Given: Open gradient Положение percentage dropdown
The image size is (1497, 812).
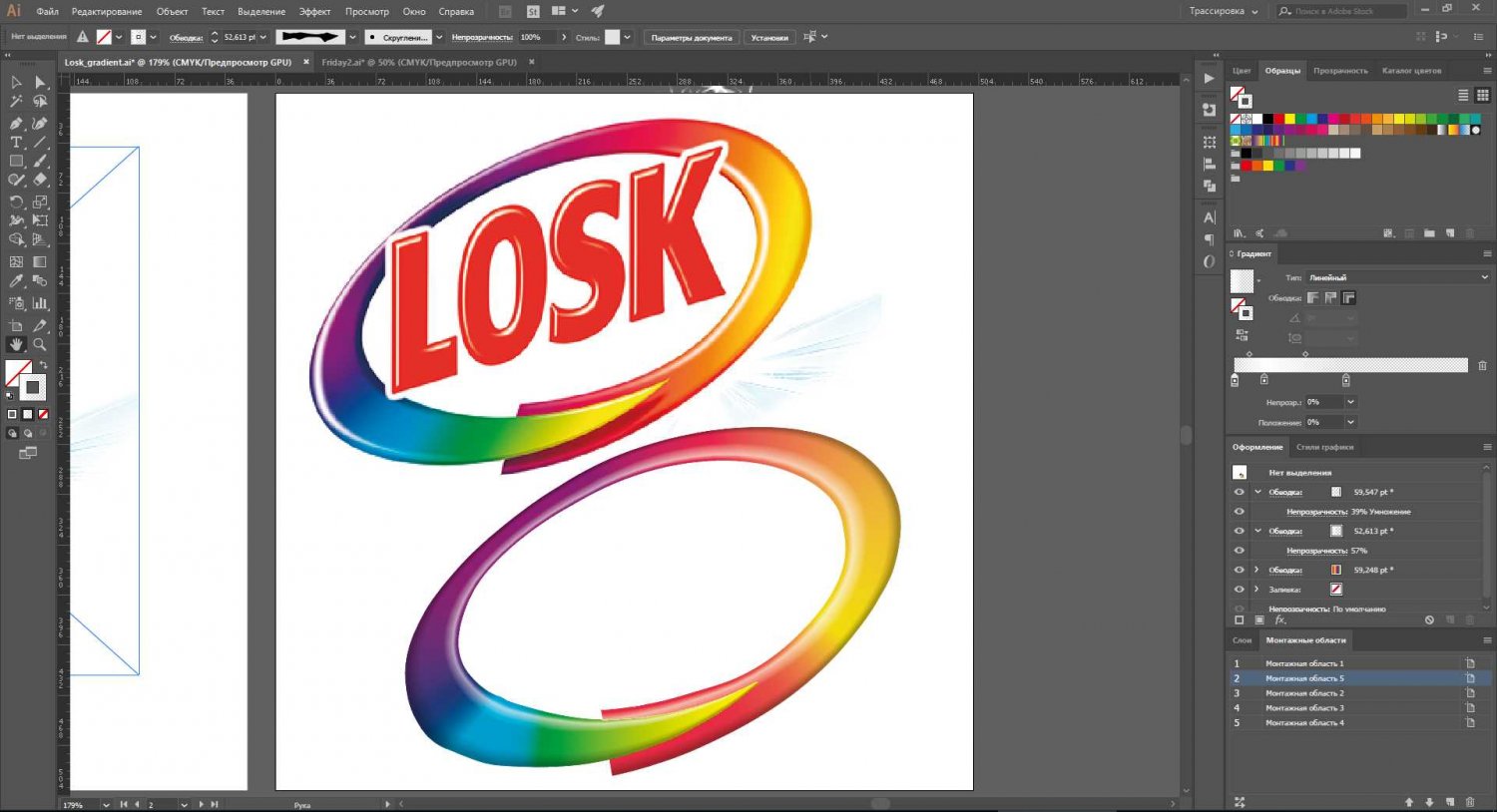Looking at the screenshot, I should point(1350,422).
